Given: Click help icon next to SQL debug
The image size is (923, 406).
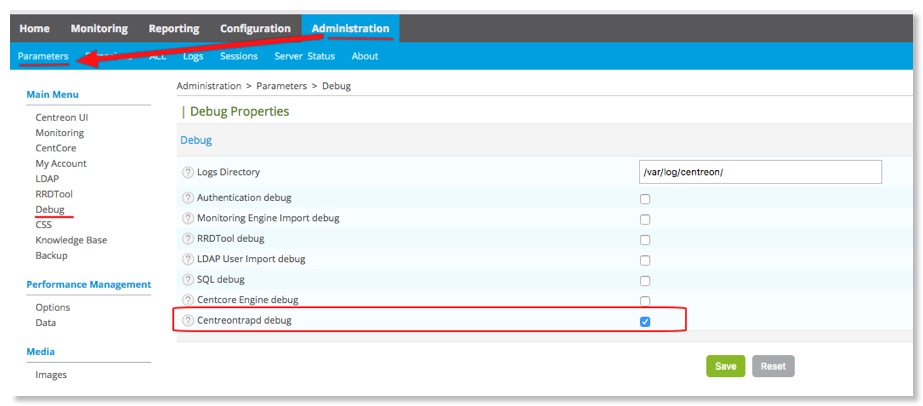Looking at the screenshot, I should point(188,280).
